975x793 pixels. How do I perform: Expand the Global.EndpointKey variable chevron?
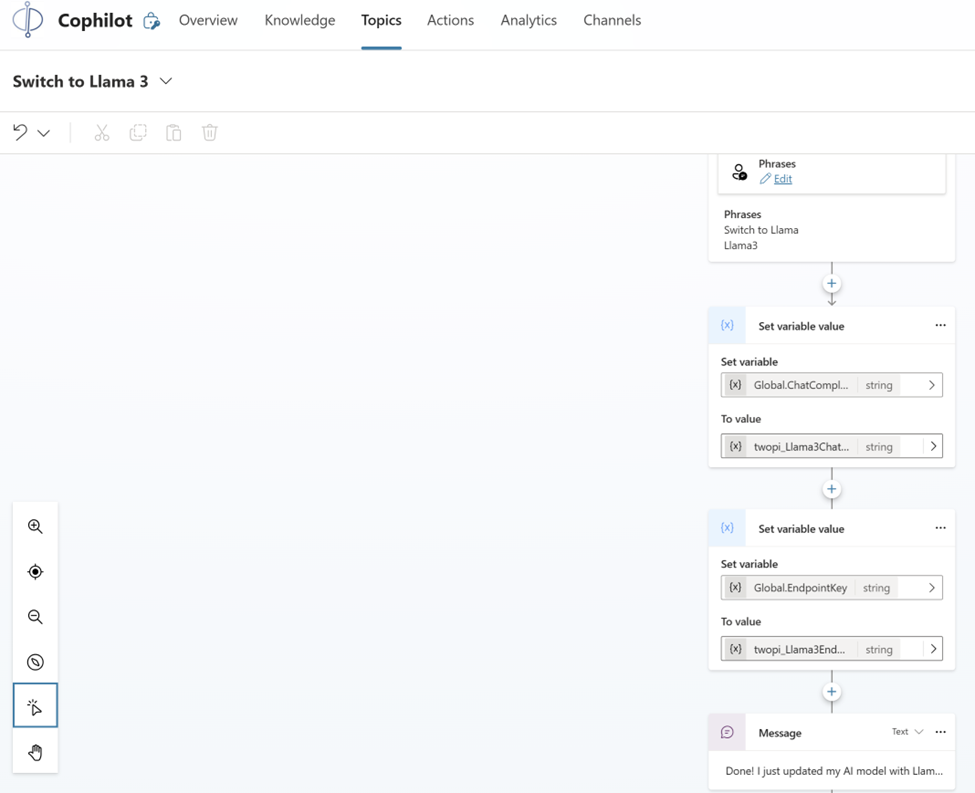[x=931, y=588]
